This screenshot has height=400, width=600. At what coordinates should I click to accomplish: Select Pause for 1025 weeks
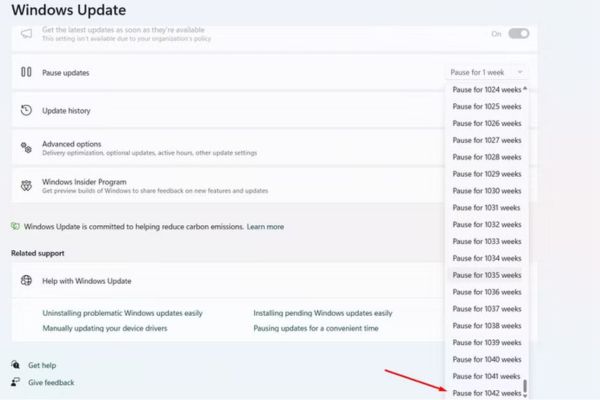coord(487,106)
